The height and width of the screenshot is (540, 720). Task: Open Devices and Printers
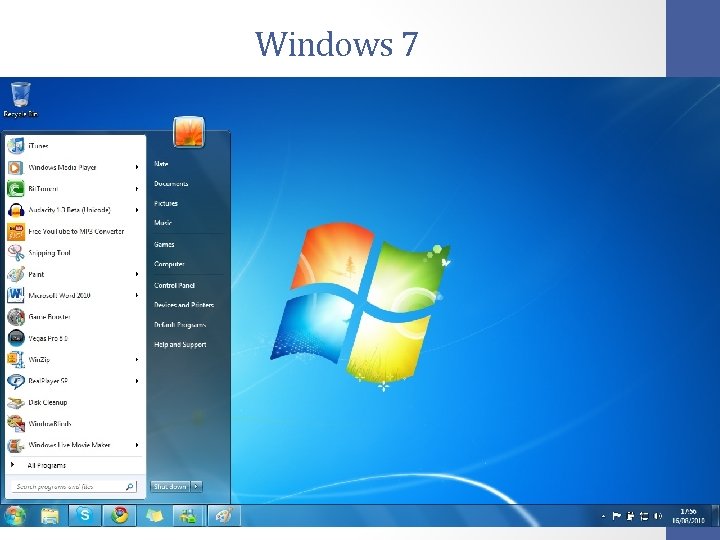[184, 305]
